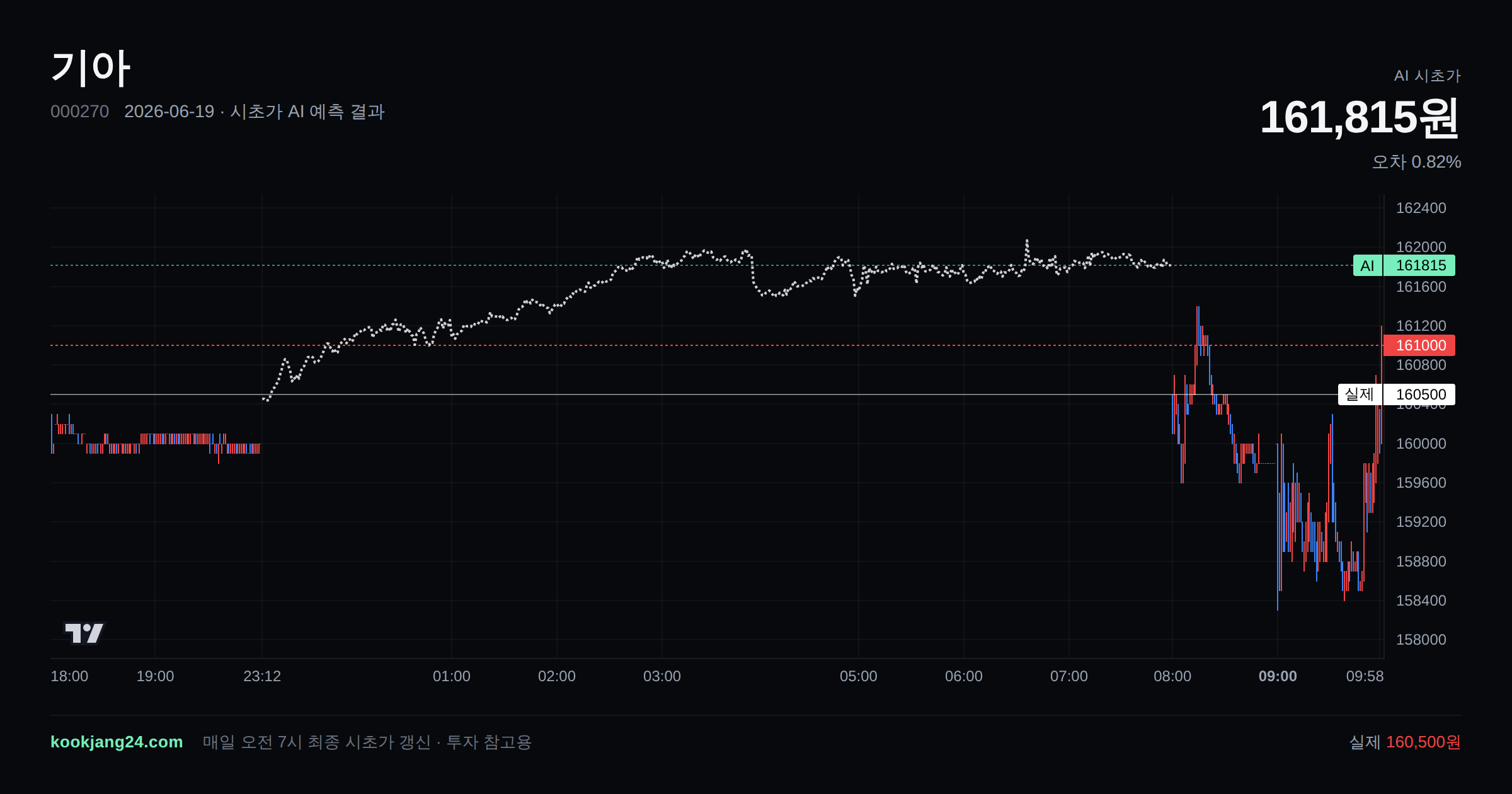The width and height of the screenshot is (1512, 794).
Task: Click the 160000 price axis label
Action: (x=1421, y=444)
